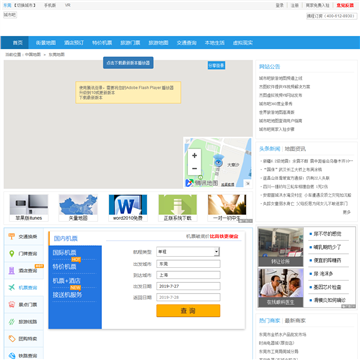
Task: Open the 手机版 link in top bar
Action: point(50,5)
